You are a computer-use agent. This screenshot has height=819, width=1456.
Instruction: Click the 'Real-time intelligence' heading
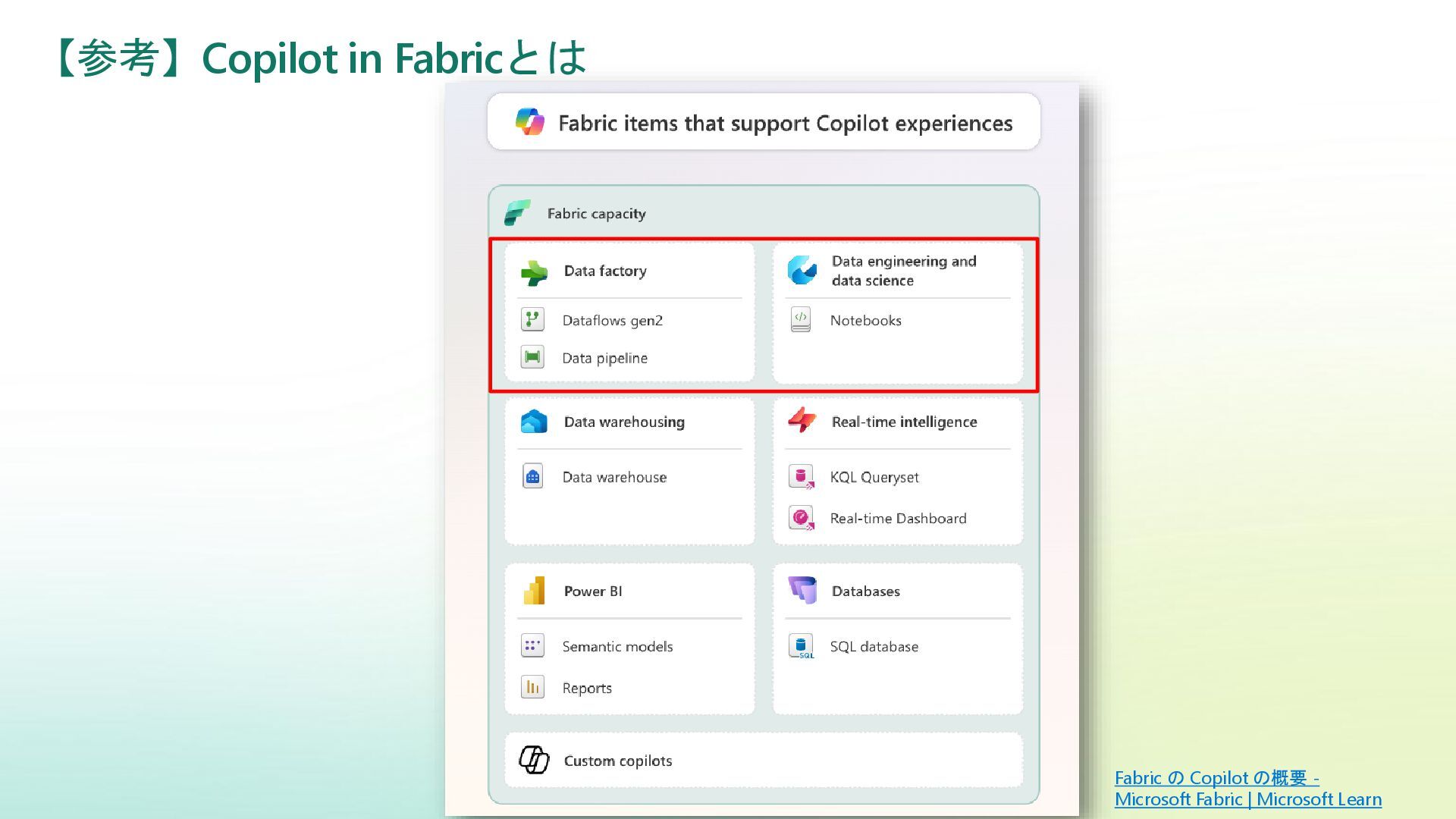903,422
